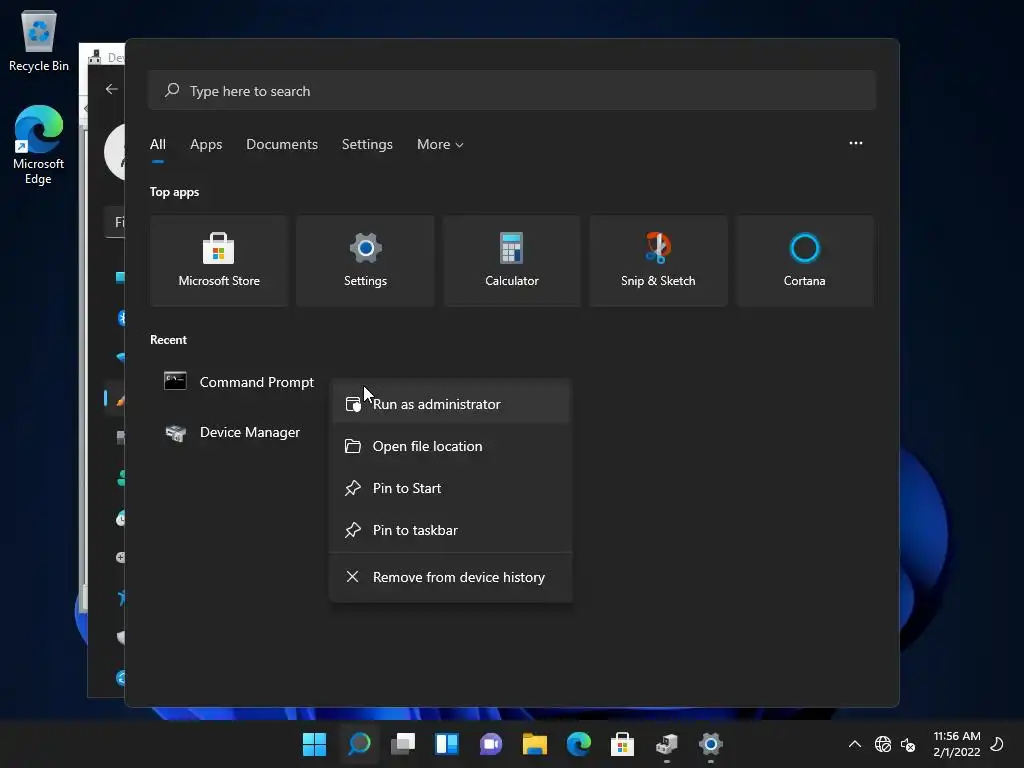The height and width of the screenshot is (768, 1024).
Task: Select the All search tab
Action: [x=157, y=144]
